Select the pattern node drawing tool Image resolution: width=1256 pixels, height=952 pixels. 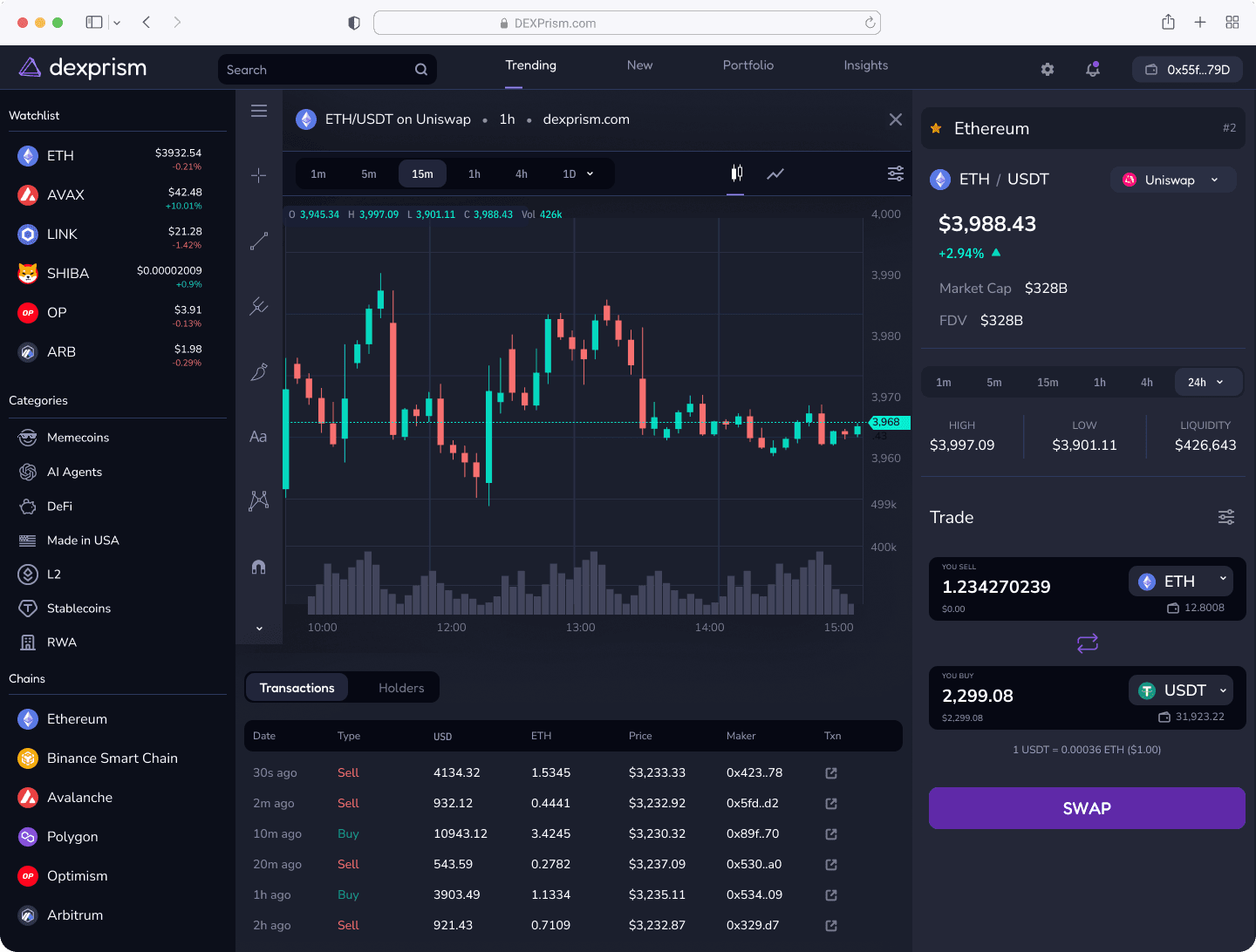pyautogui.click(x=259, y=500)
